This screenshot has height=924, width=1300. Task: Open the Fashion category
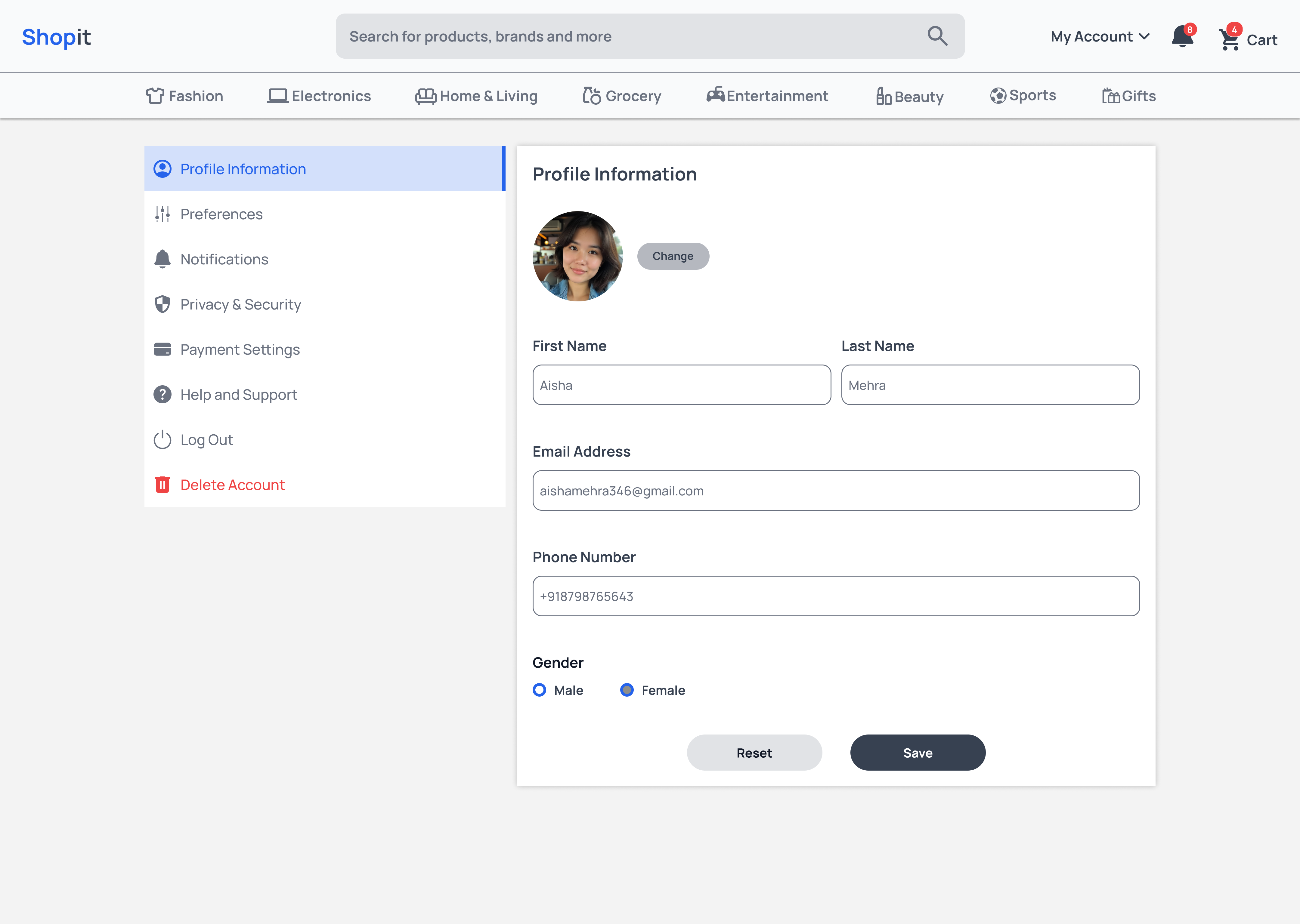(184, 96)
